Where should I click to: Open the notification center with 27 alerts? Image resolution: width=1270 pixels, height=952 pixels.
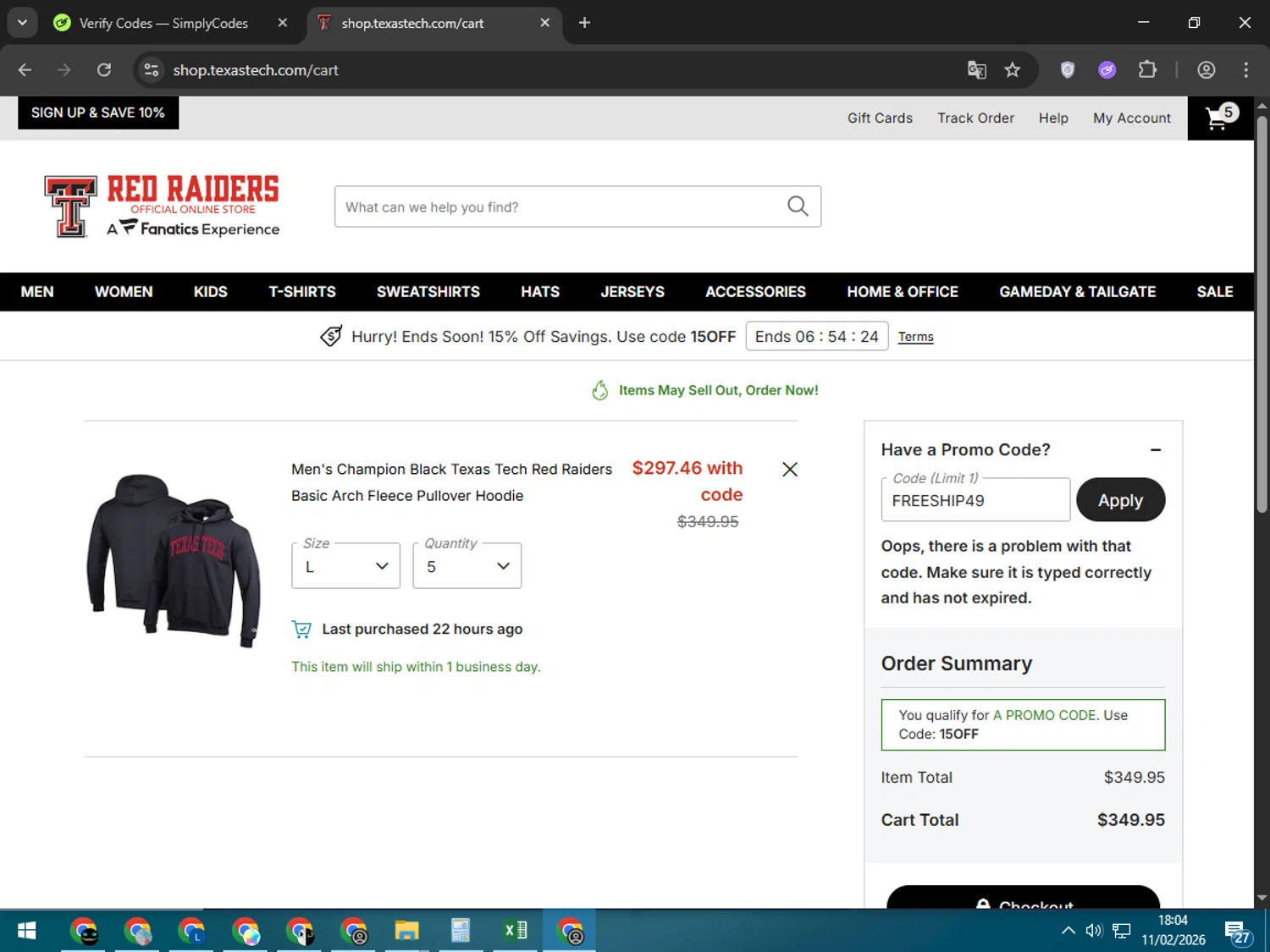tap(1237, 932)
